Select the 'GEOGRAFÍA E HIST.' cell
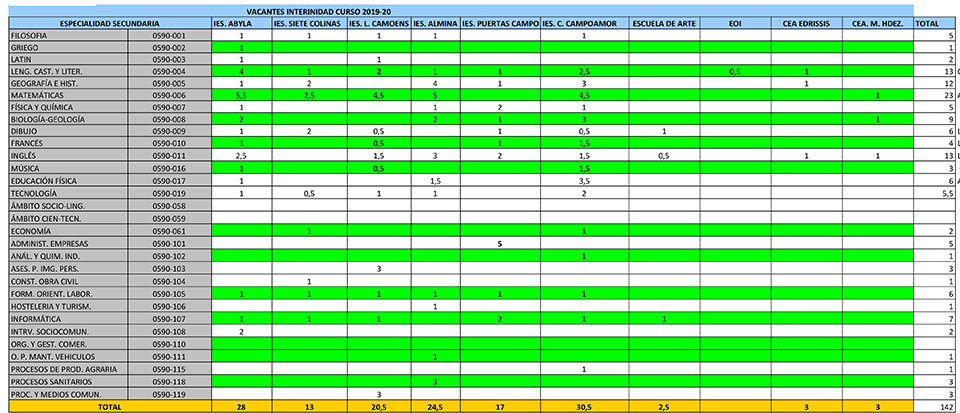960x413 pixels. (x=69, y=84)
